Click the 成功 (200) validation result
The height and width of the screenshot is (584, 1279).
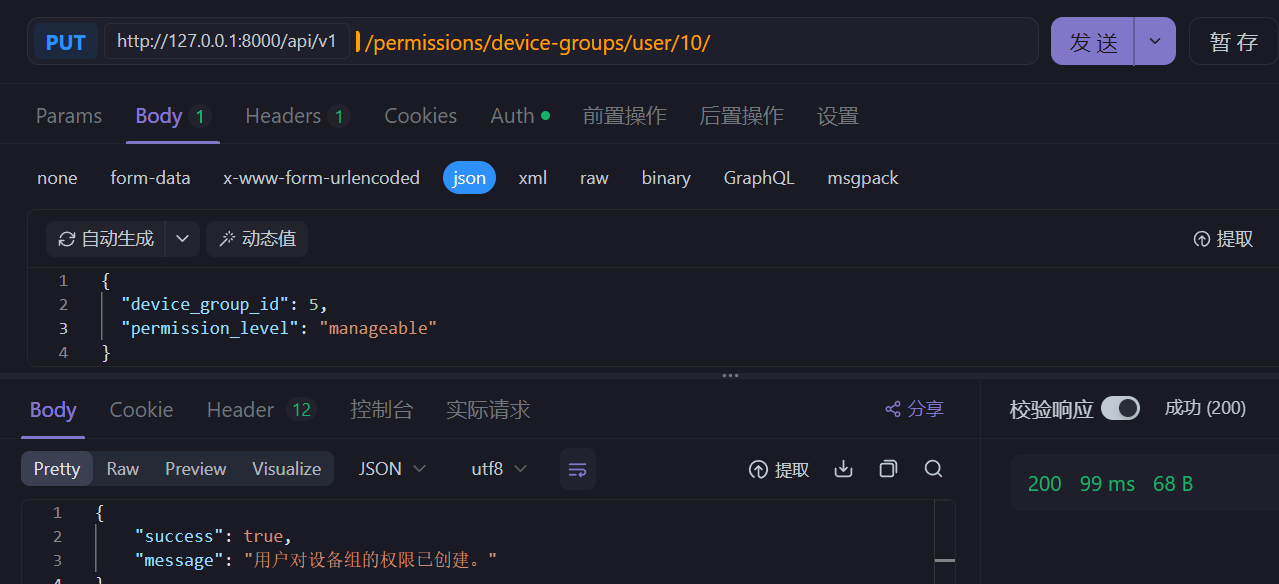tap(1205, 408)
